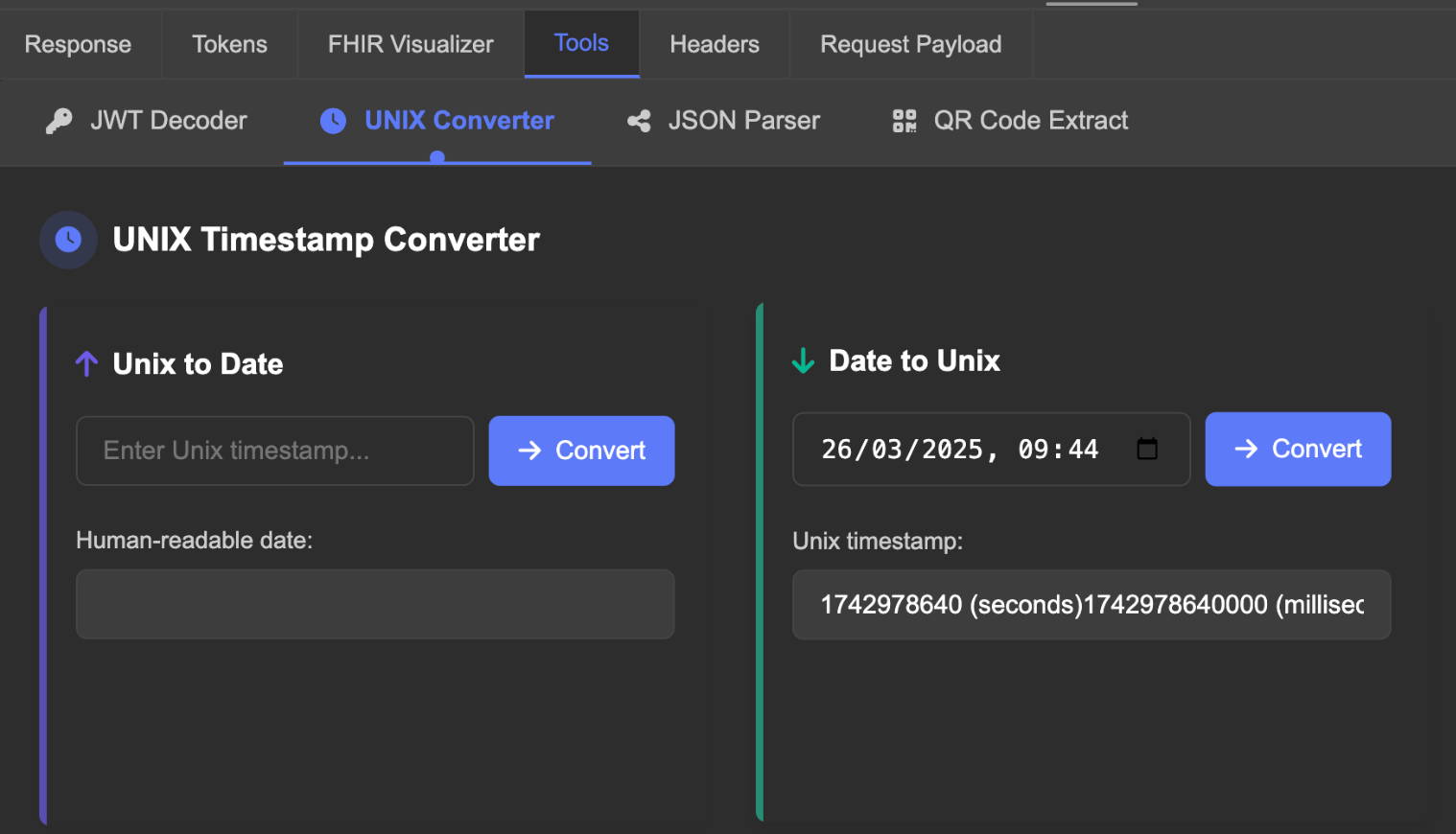The image size is (1456, 834).
Task: Click the green down arrow near Date to Unix
Action: click(803, 360)
